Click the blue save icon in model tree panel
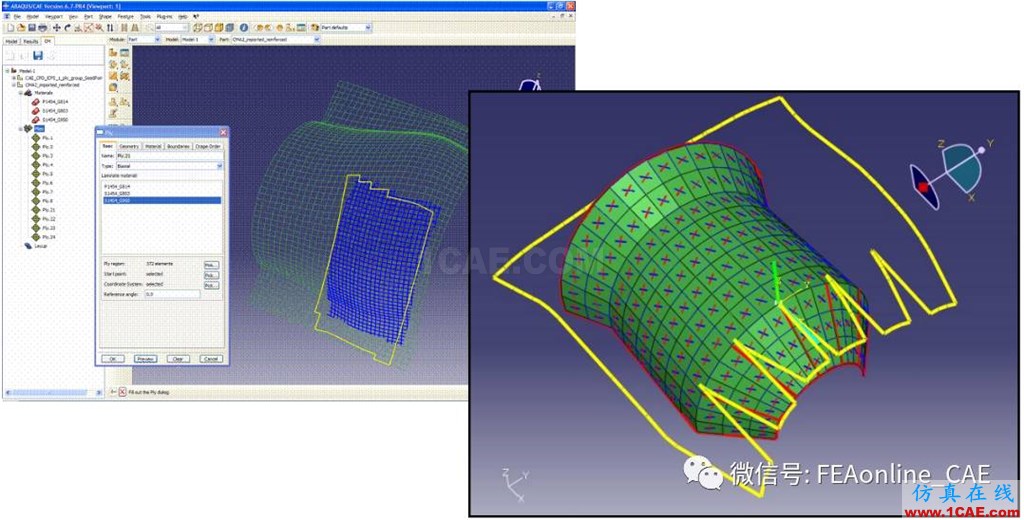This screenshot has height=520, width=1024. coord(38,56)
